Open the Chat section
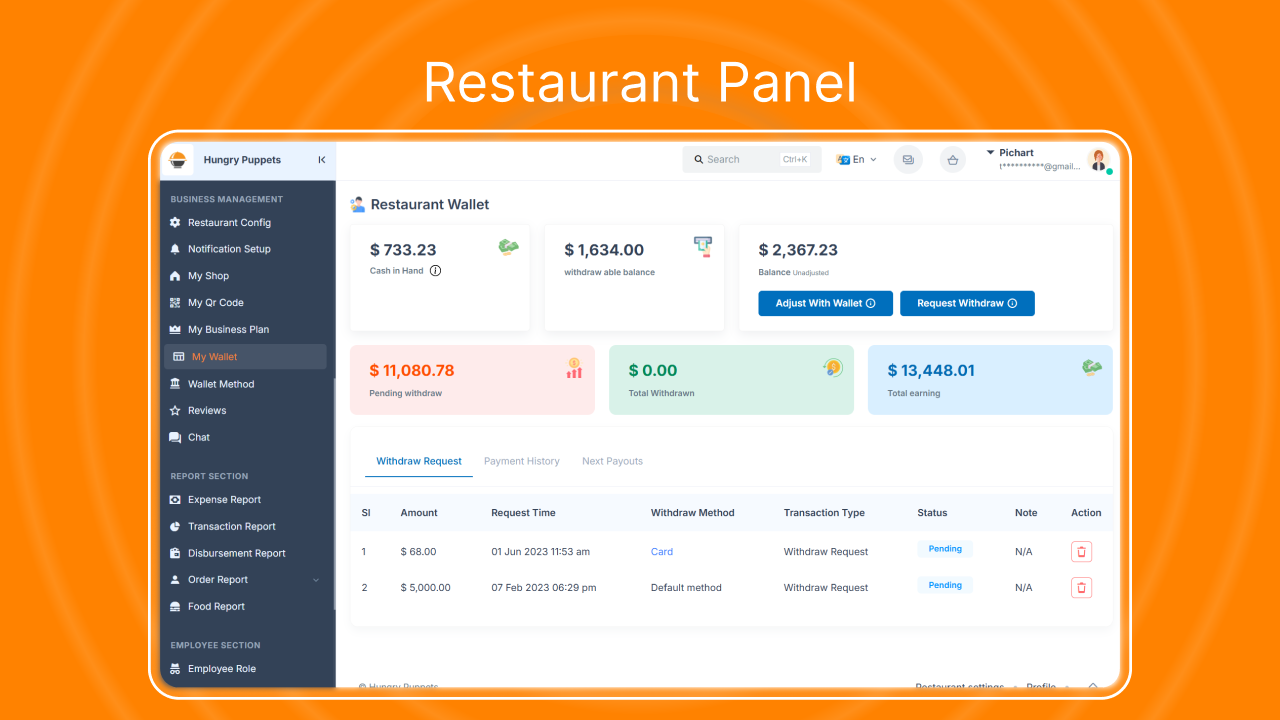Image resolution: width=1280 pixels, height=720 pixels. 198,437
